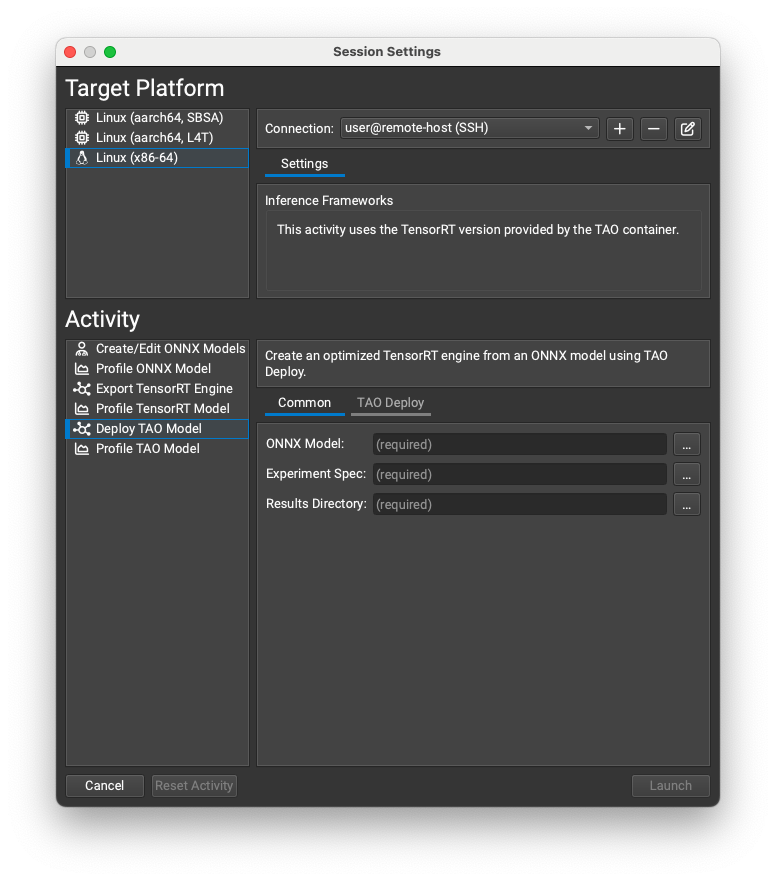The width and height of the screenshot is (776, 881).
Task: Add a new connection with the plus button
Action: pyautogui.click(x=619, y=128)
